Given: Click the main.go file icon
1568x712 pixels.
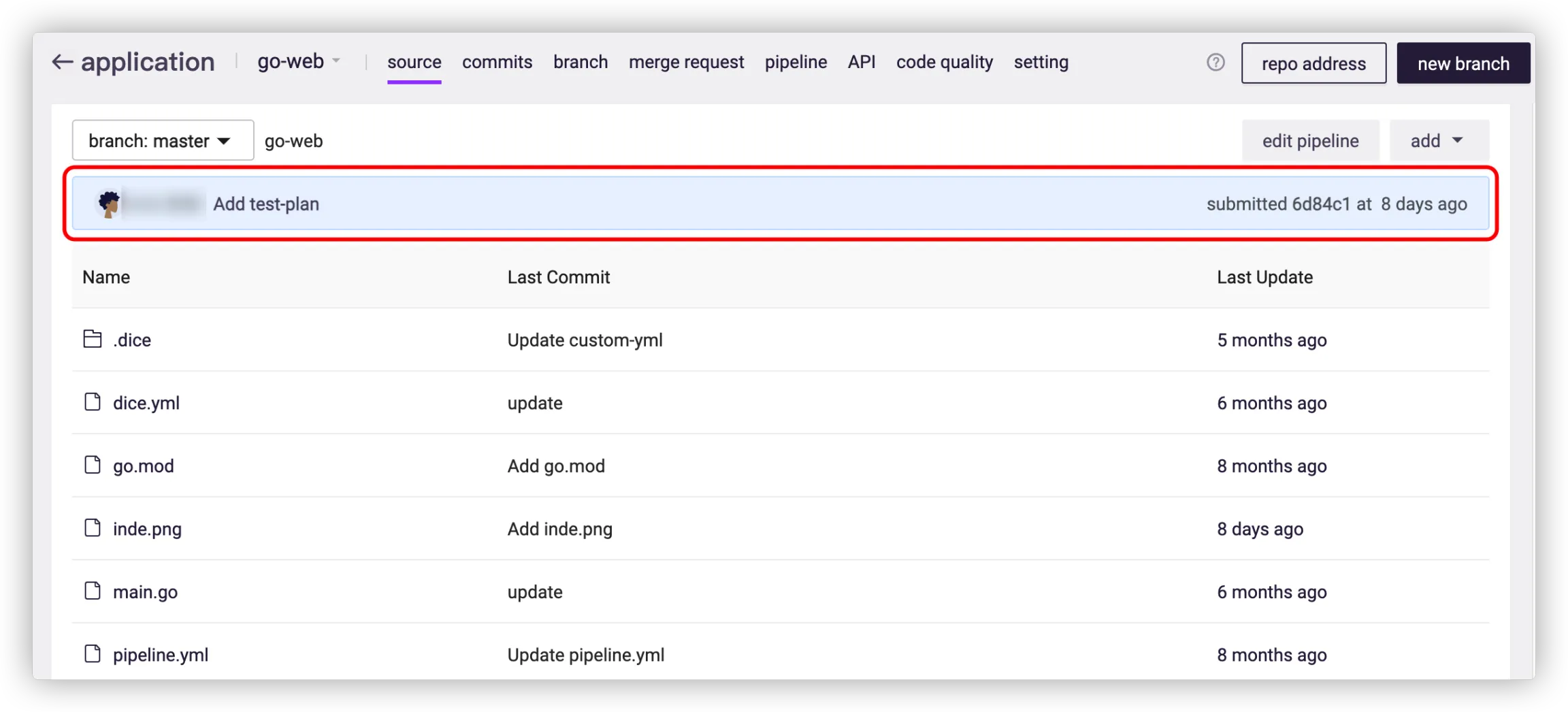Looking at the screenshot, I should click(x=93, y=591).
